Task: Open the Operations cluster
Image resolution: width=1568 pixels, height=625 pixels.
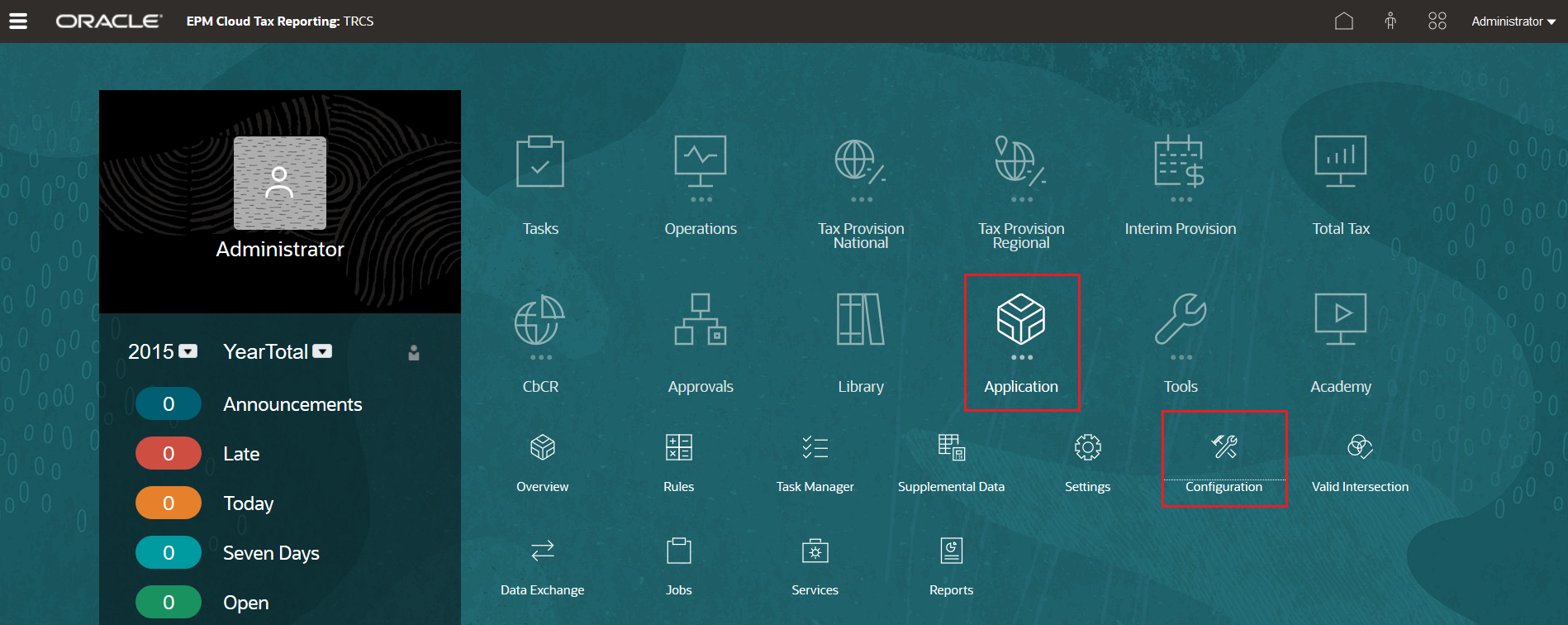Action: point(701,186)
